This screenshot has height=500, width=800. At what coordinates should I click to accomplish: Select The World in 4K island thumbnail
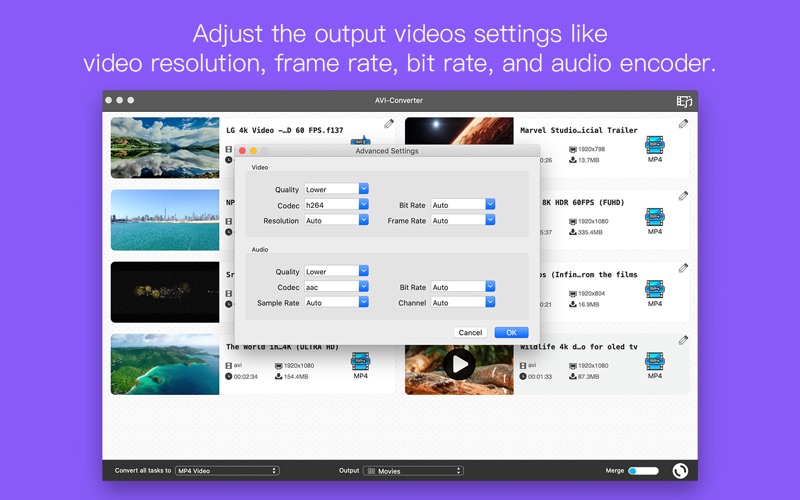point(165,364)
